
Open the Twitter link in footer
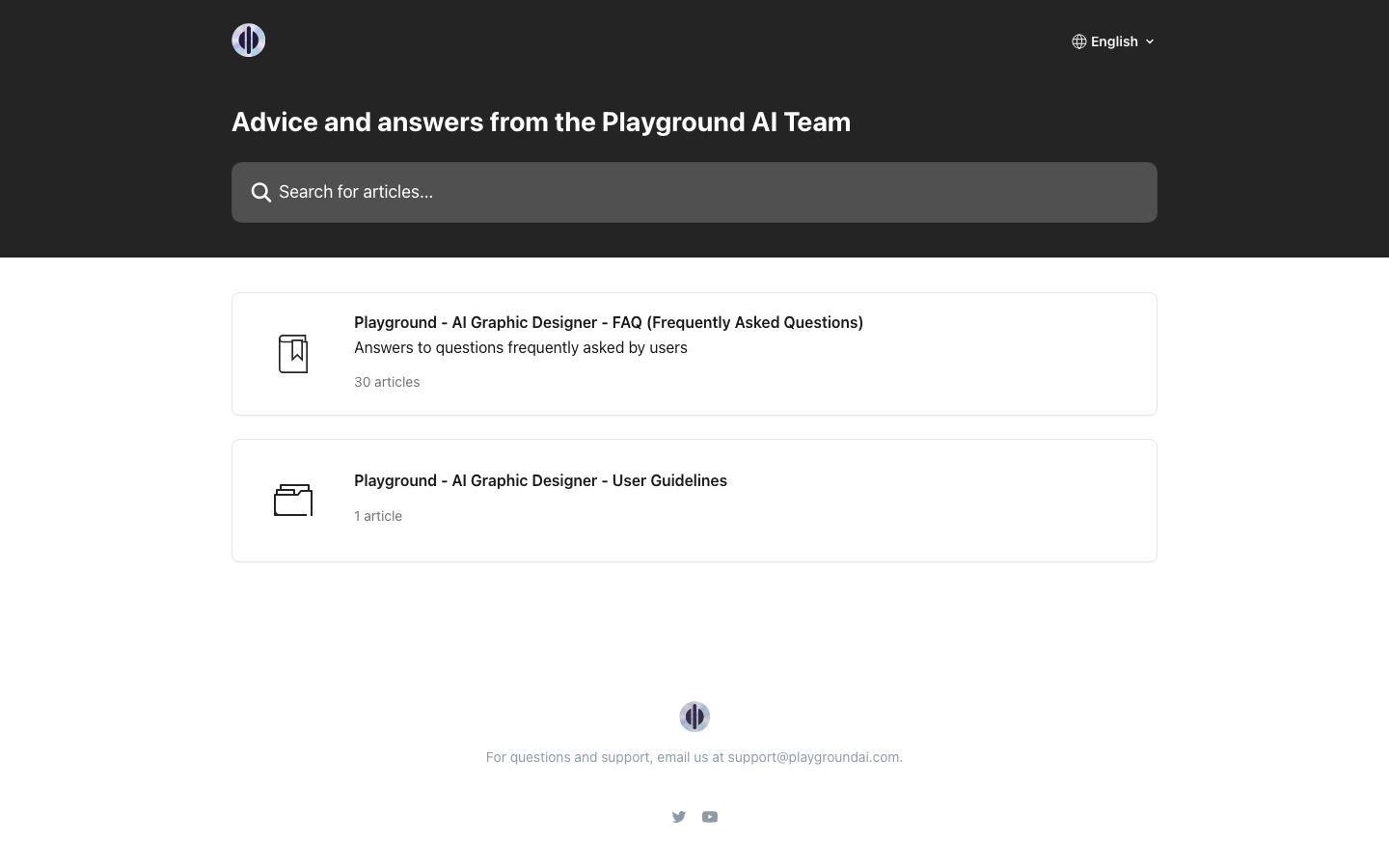click(679, 817)
